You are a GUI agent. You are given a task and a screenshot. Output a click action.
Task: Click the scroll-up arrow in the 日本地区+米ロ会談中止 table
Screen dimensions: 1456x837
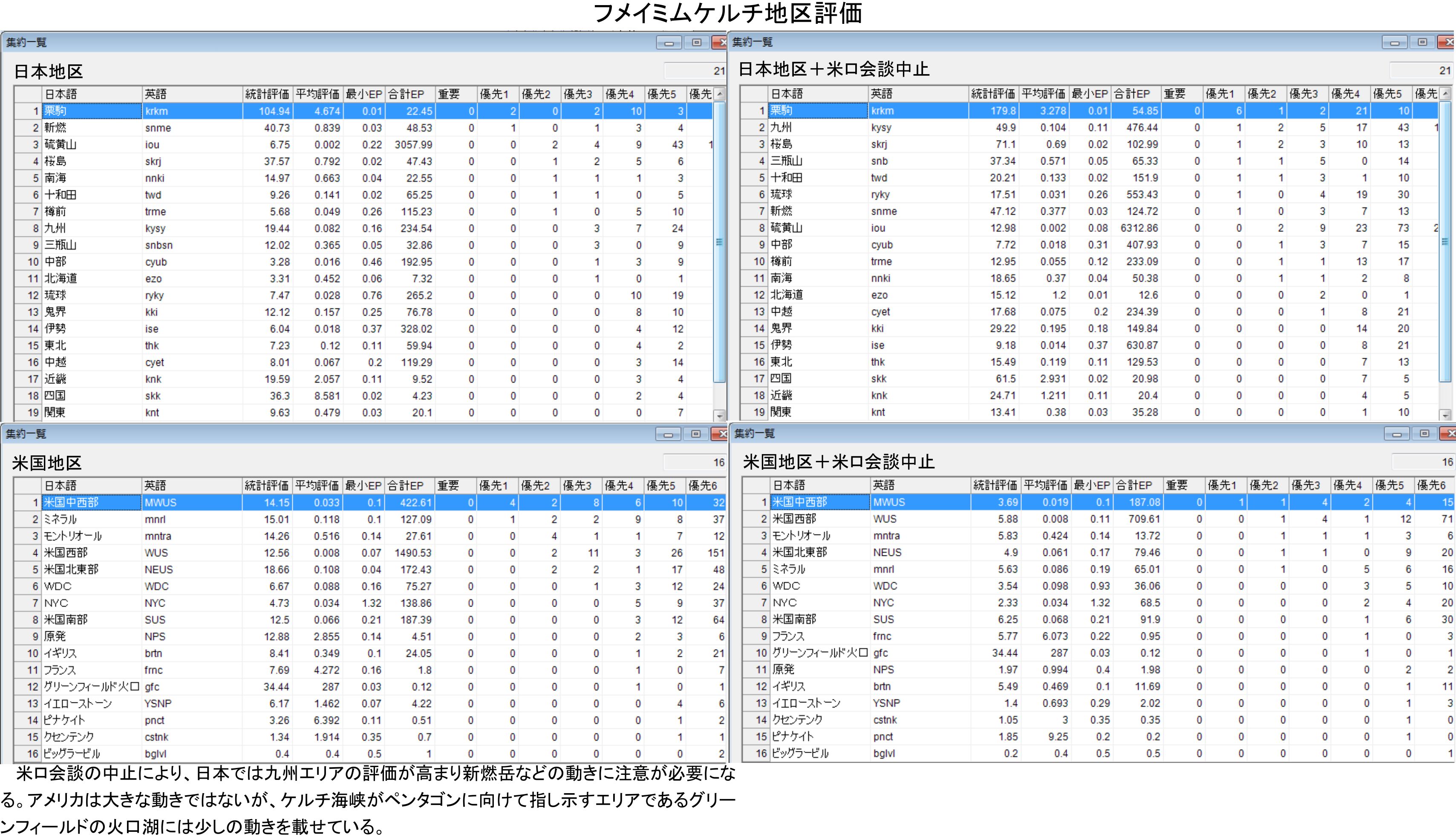pyautogui.click(x=1446, y=93)
